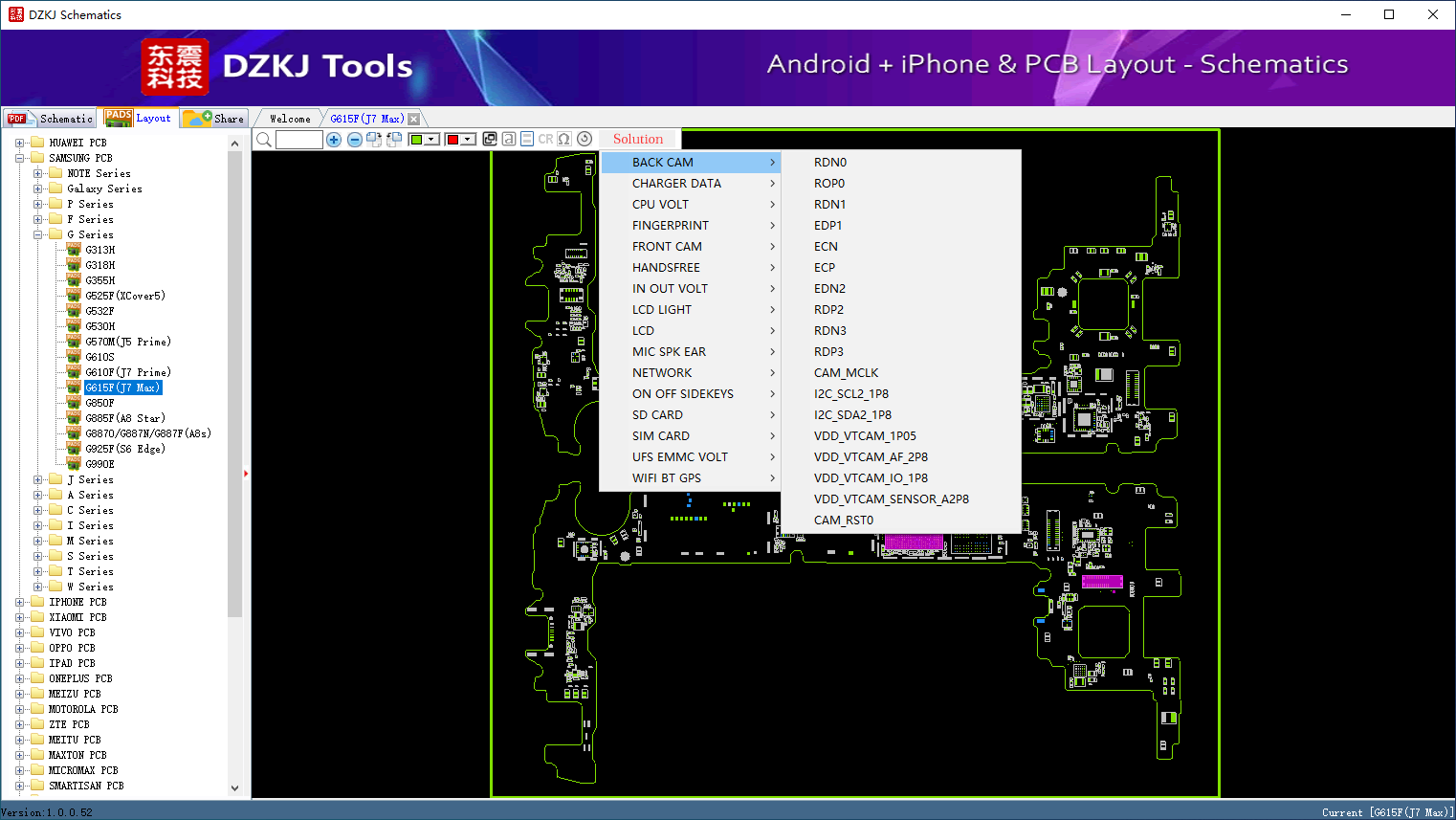Rotate the board layout counter-clockwise
Viewport: 1456px width, 820px height.
tap(393, 140)
